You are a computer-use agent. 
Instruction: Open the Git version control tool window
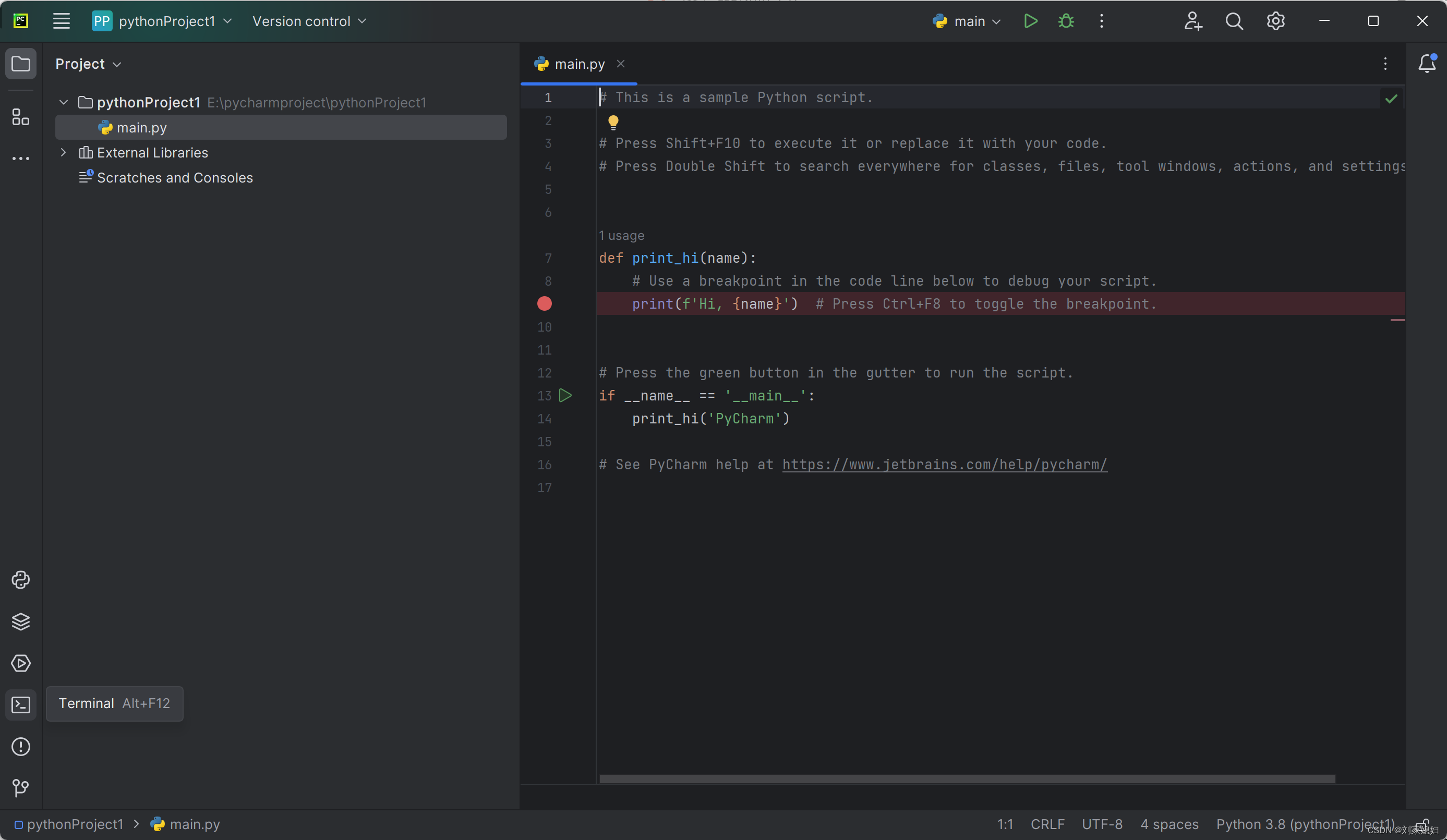point(21,788)
